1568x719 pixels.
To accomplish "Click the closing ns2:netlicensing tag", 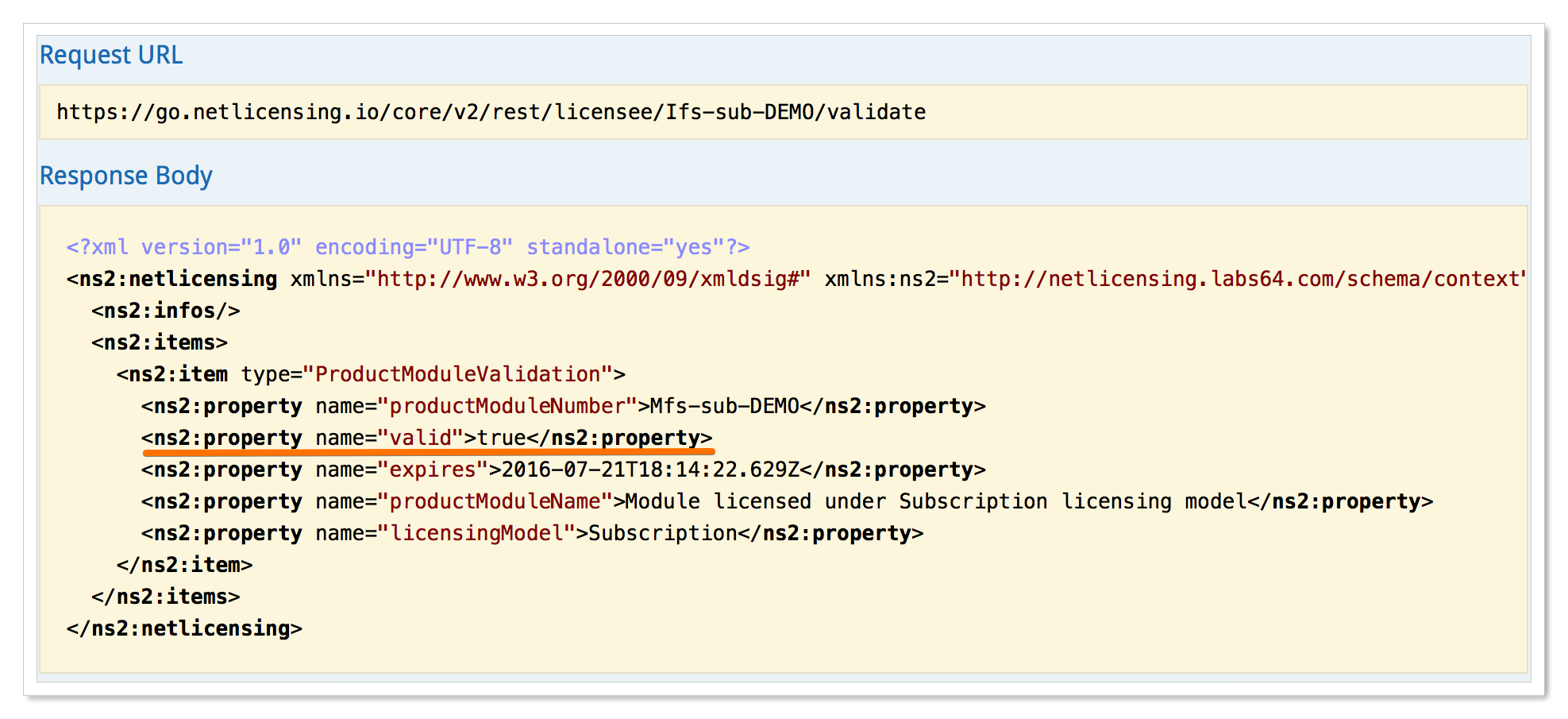I will coord(184,628).
